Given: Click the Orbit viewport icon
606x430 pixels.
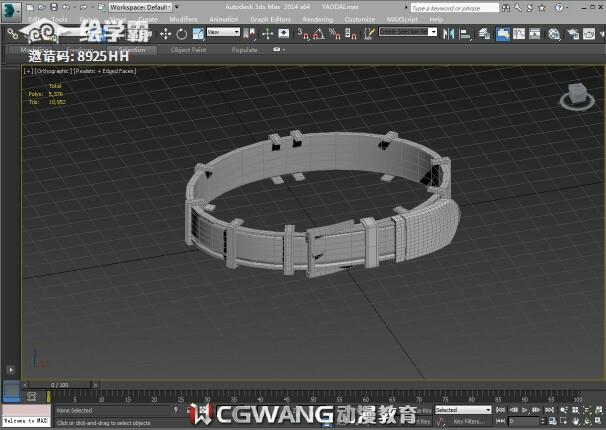Looking at the screenshot, I should (587, 421).
